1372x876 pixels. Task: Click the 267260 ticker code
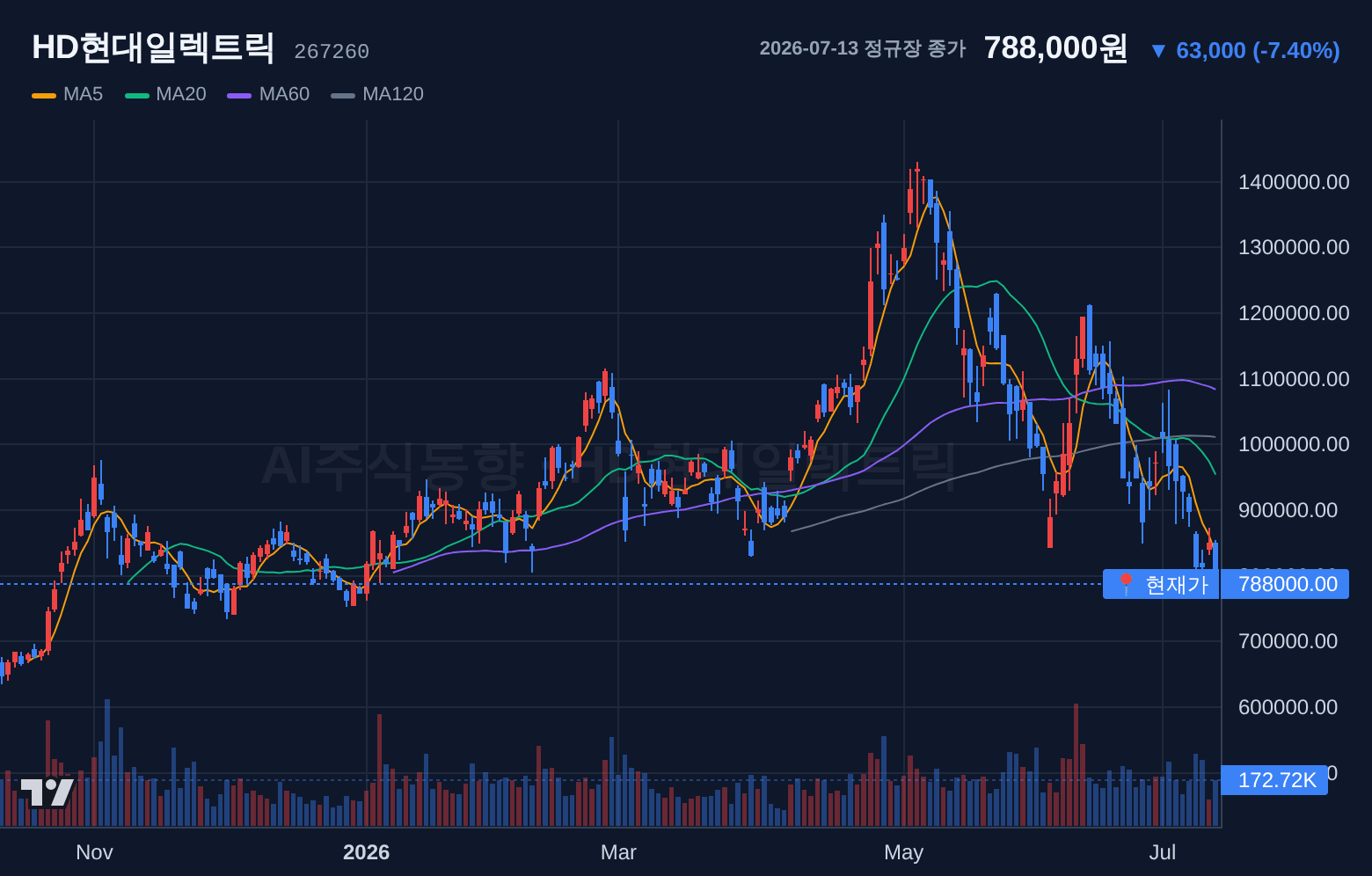click(332, 52)
